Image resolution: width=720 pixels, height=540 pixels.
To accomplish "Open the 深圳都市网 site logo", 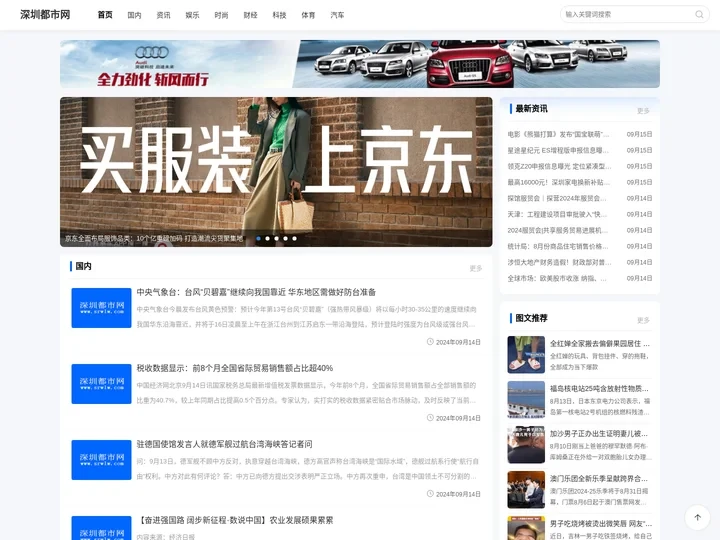I will tap(45, 15).
